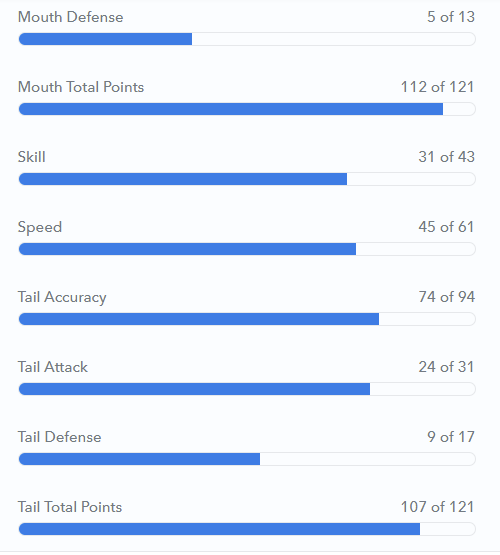The width and height of the screenshot is (500, 555).
Task: Click the Mouth Total Points progress bar
Action: coord(247,109)
